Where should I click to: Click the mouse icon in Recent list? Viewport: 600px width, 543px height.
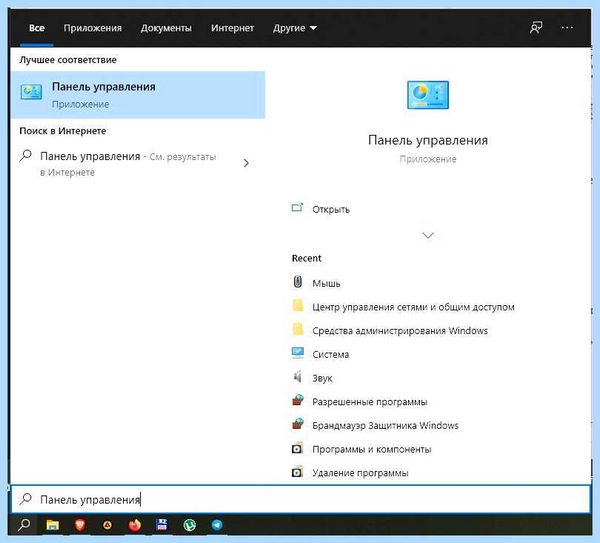tap(298, 282)
